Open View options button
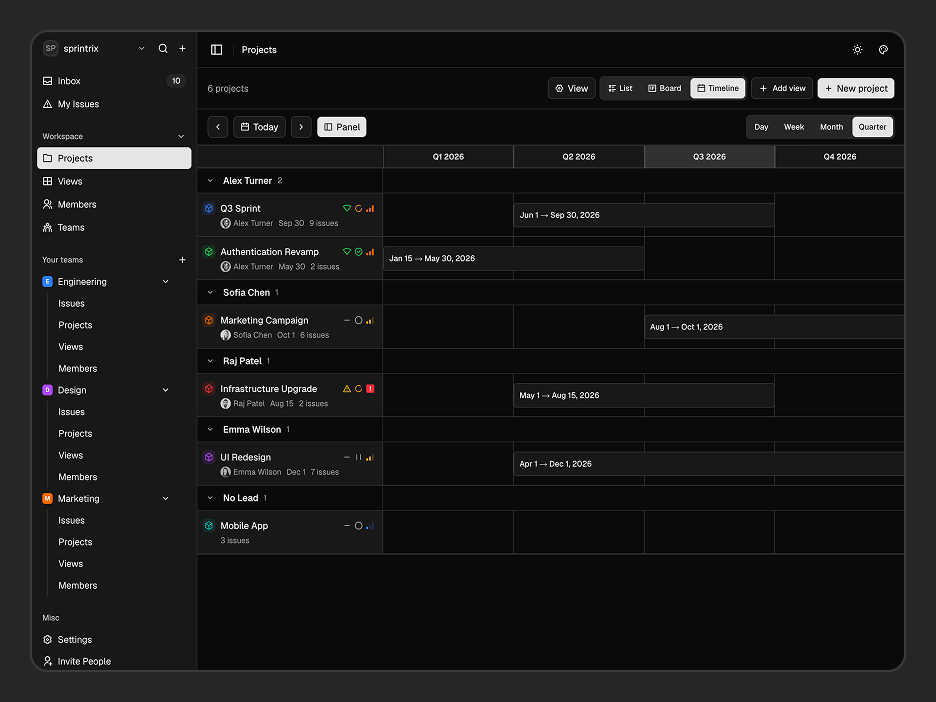This screenshot has height=702, width=936. click(571, 88)
